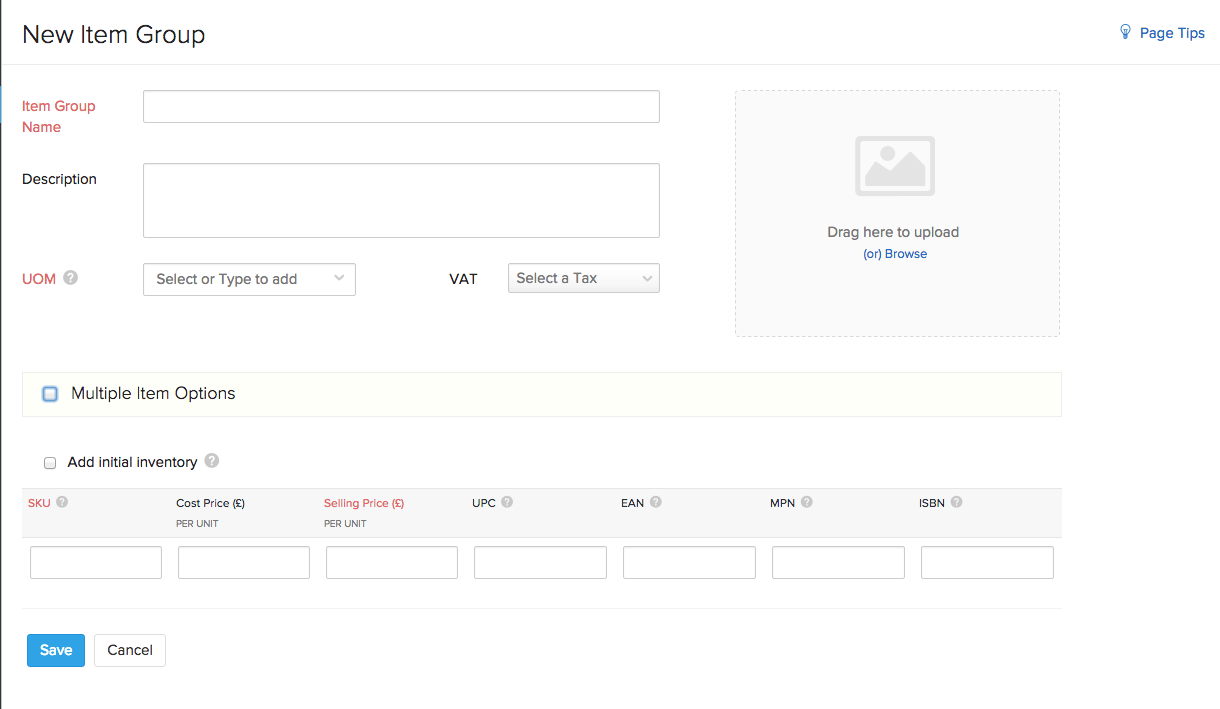Click the Page Tips lightbulb icon

[x=1125, y=33]
